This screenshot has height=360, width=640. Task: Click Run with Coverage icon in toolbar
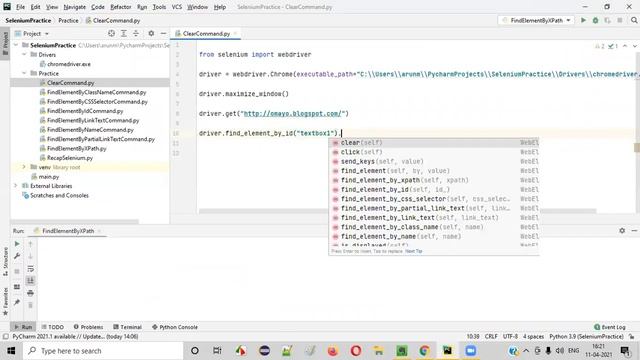tap(608, 20)
